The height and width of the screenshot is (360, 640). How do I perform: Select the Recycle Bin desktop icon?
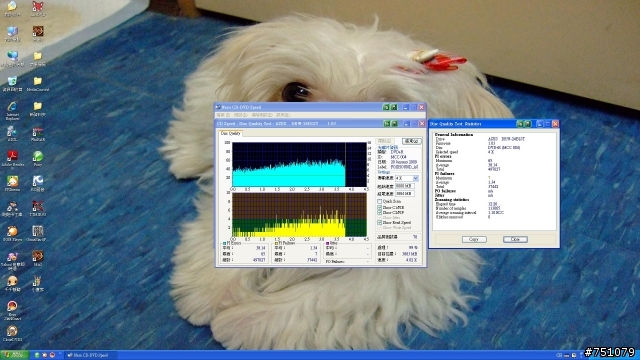12,84
